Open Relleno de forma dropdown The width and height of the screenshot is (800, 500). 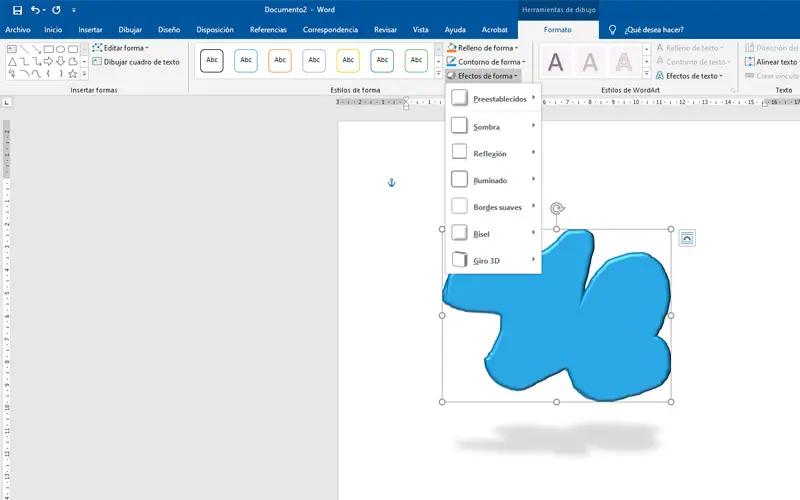tap(482, 48)
